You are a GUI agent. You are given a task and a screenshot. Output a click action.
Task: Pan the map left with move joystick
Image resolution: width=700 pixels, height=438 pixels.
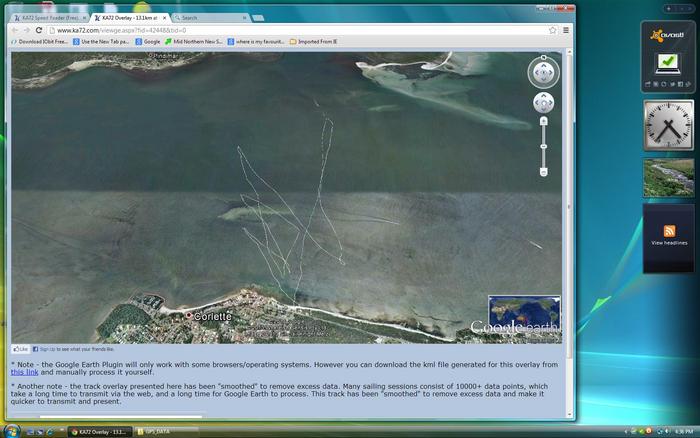[x=537, y=103]
